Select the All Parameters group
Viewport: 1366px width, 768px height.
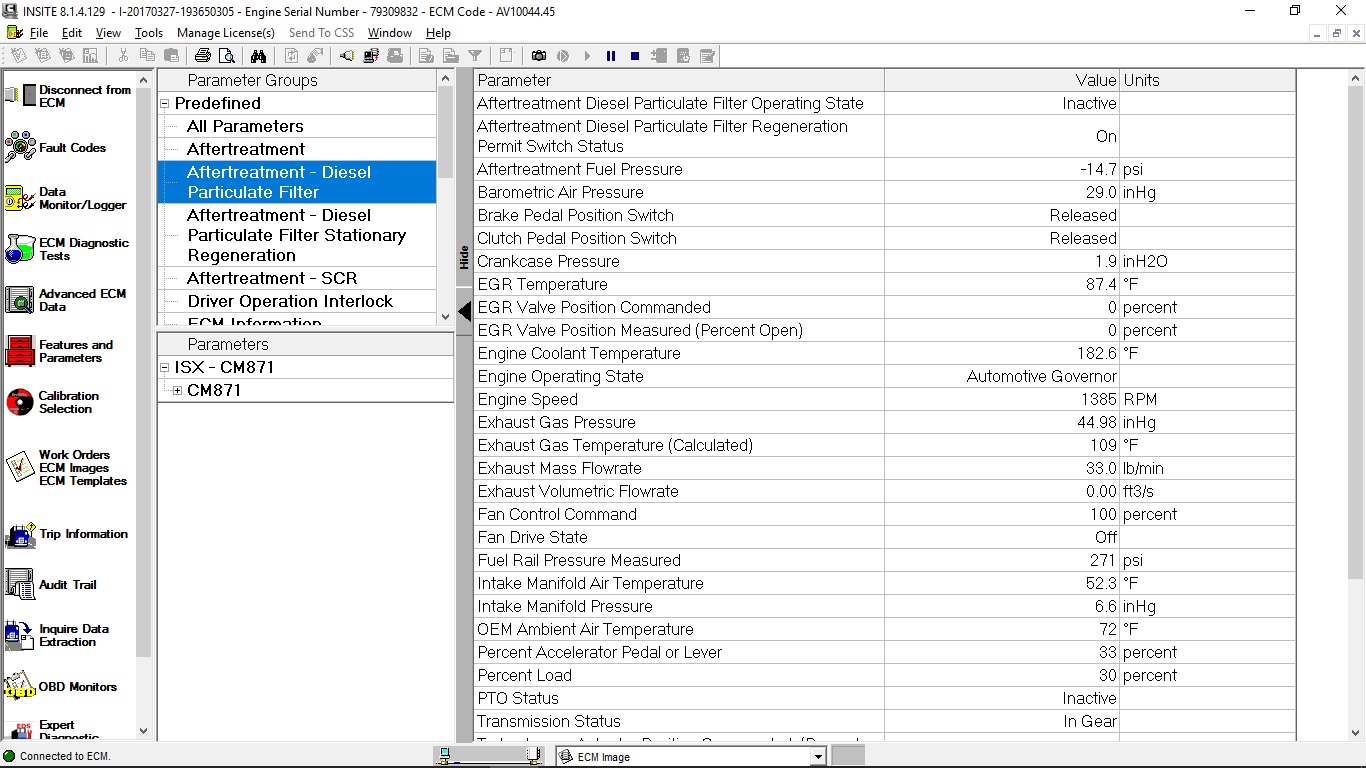point(297,126)
